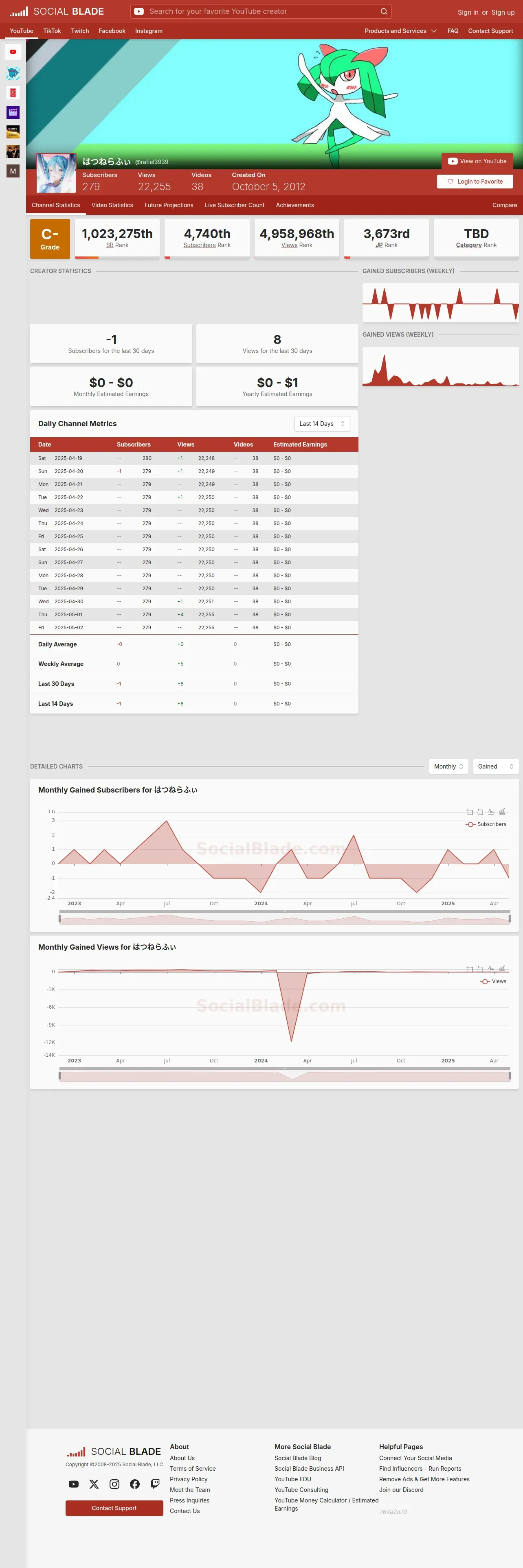
Task: Open the Last 14 Days dropdown
Action: pyautogui.click(x=322, y=424)
